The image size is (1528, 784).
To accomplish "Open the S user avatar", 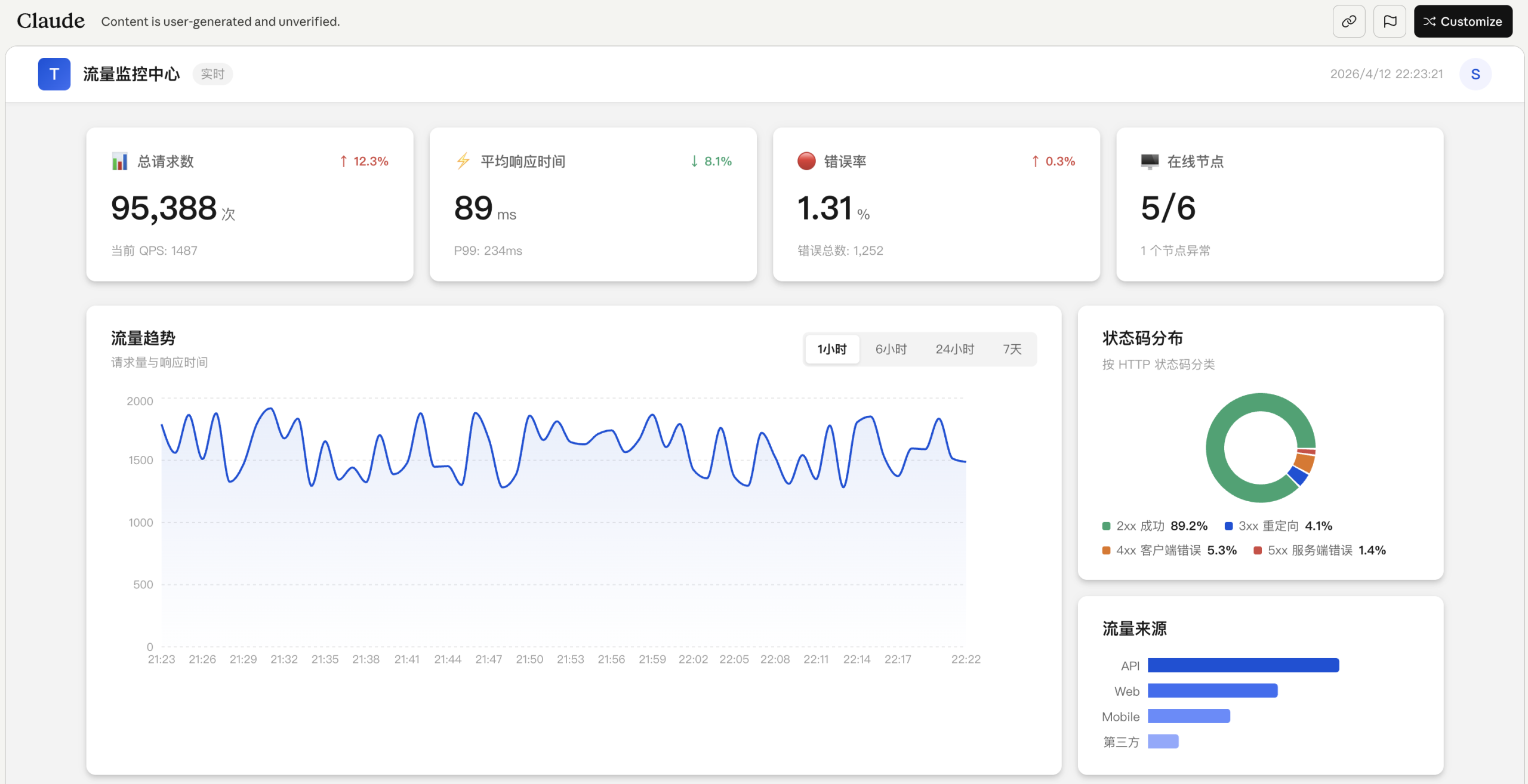I will pos(1475,74).
